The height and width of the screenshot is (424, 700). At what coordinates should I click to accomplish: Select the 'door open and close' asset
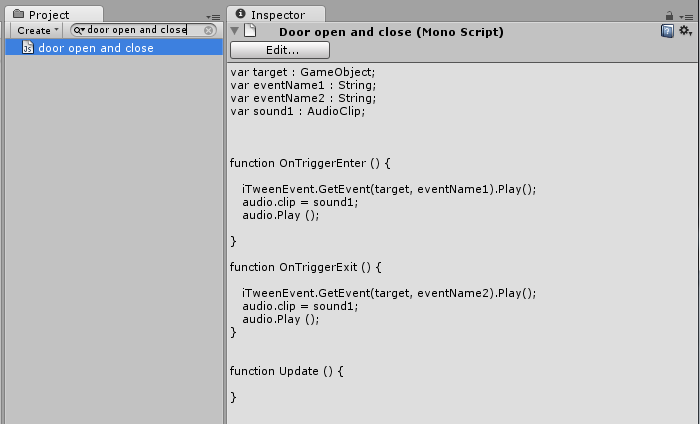[96, 47]
